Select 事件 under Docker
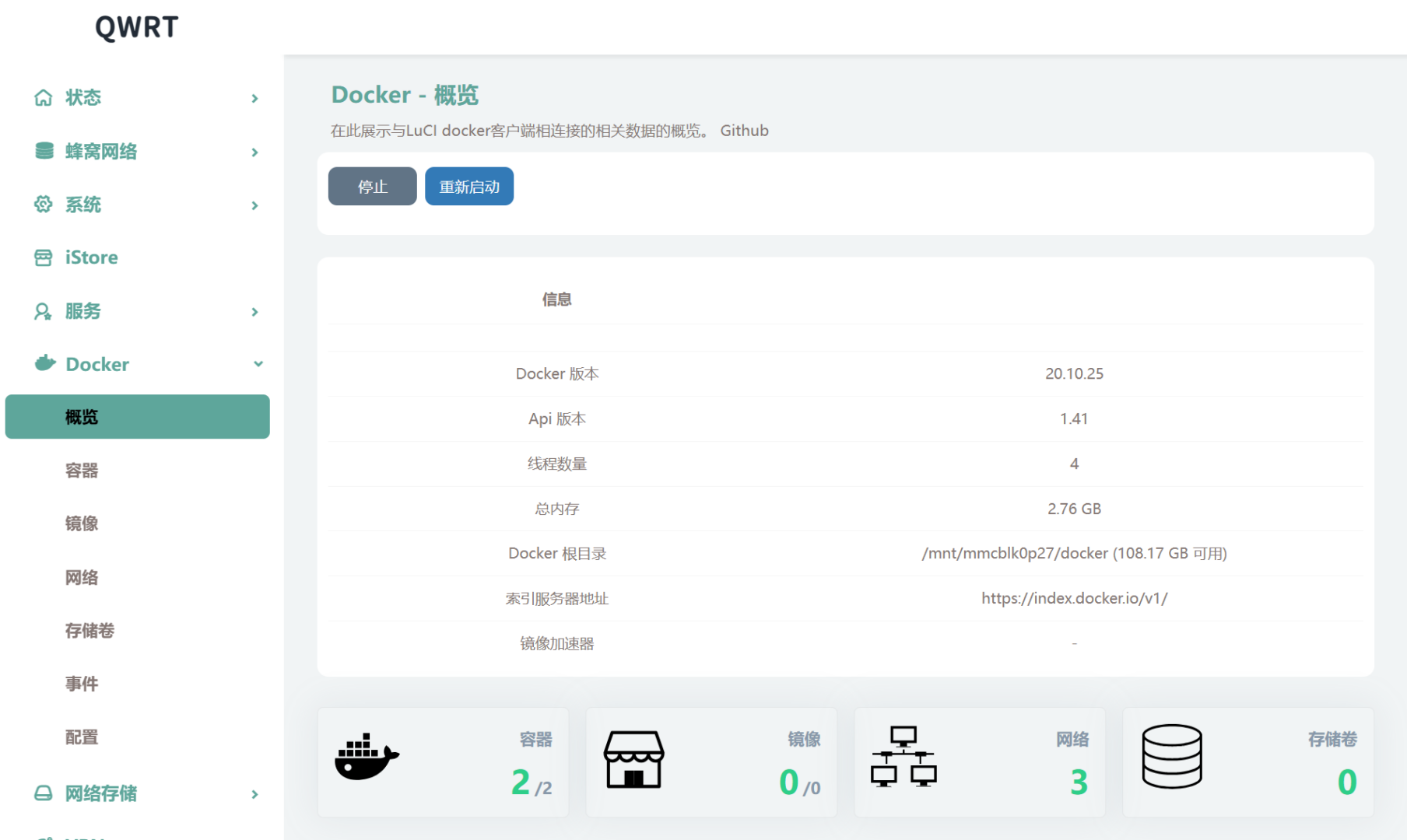Screen dimensions: 1407x840 coord(82,684)
